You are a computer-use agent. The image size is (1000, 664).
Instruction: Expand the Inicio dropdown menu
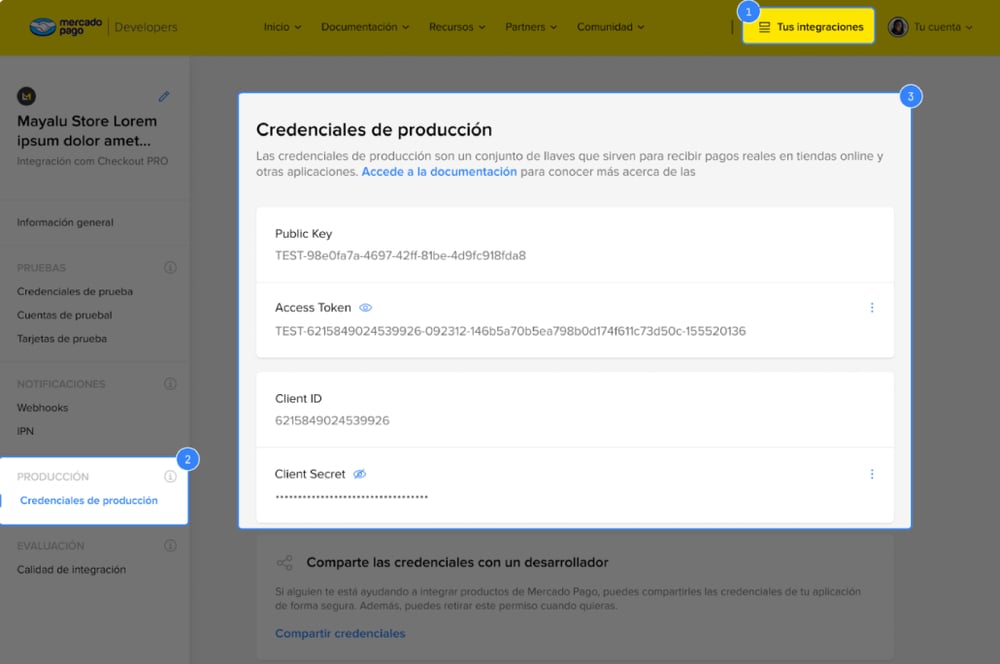click(x=283, y=27)
